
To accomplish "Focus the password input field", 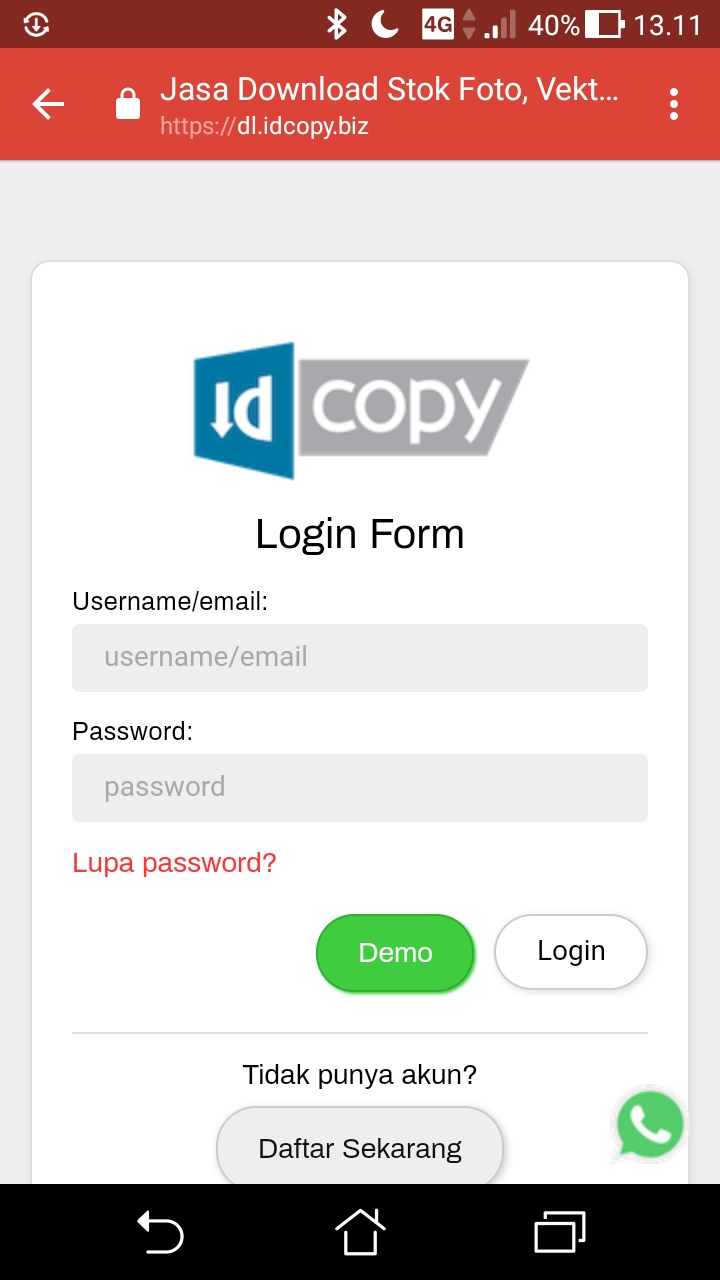I will [x=360, y=788].
